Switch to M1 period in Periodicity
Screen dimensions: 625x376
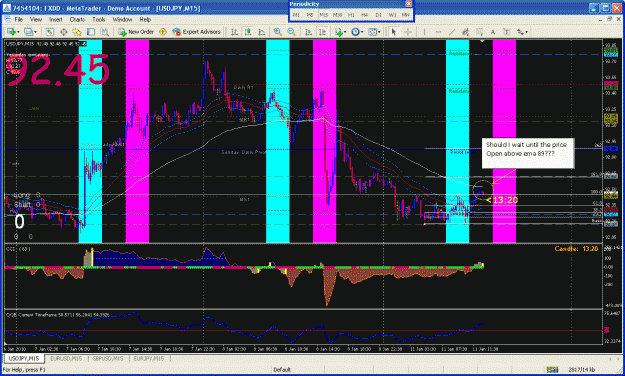click(296, 15)
